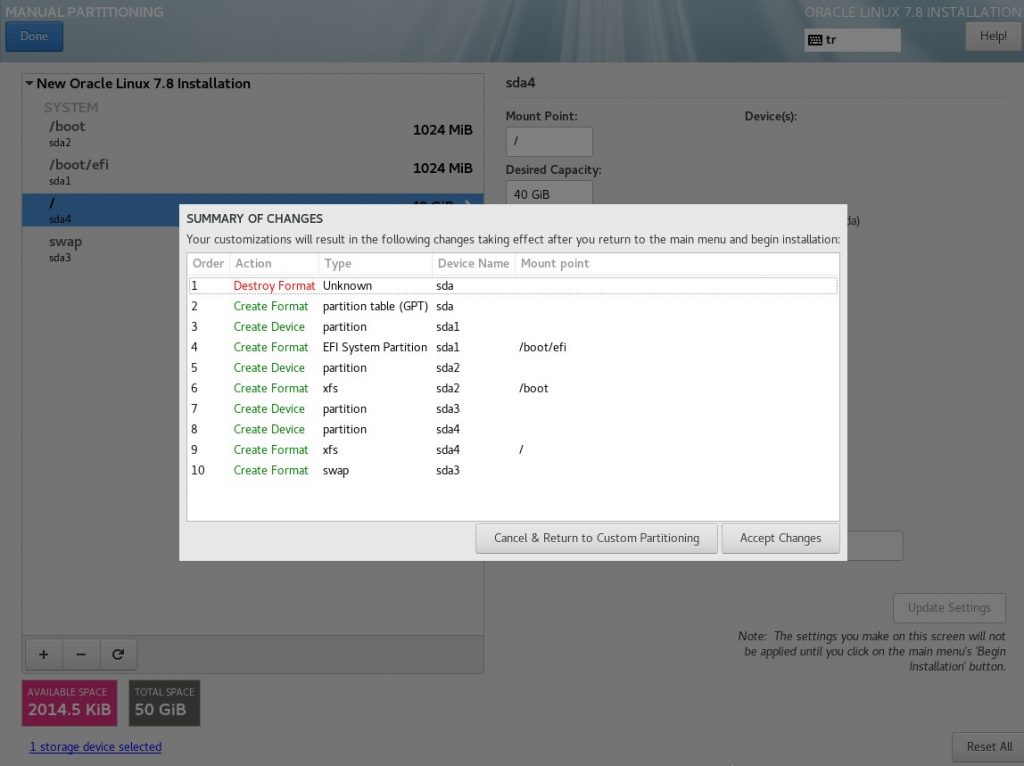Sort the table by the Order column header

[208, 263]
